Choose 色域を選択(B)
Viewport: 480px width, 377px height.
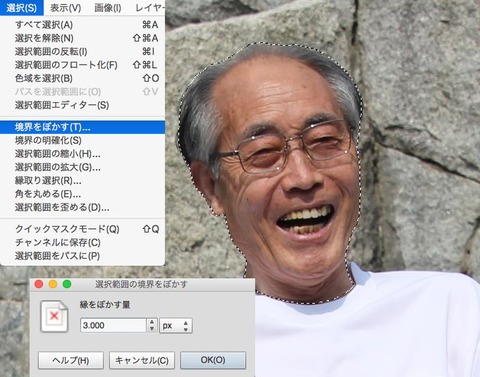[x=82, y=78]
